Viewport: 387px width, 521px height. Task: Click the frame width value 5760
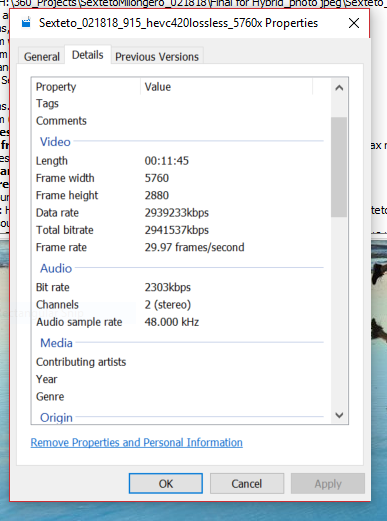click(157, 178)
